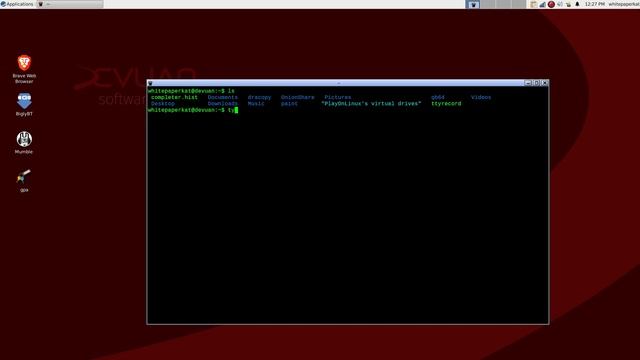
Task: Open the whitepaperkat user menu
Action: (x=624, y=4)
